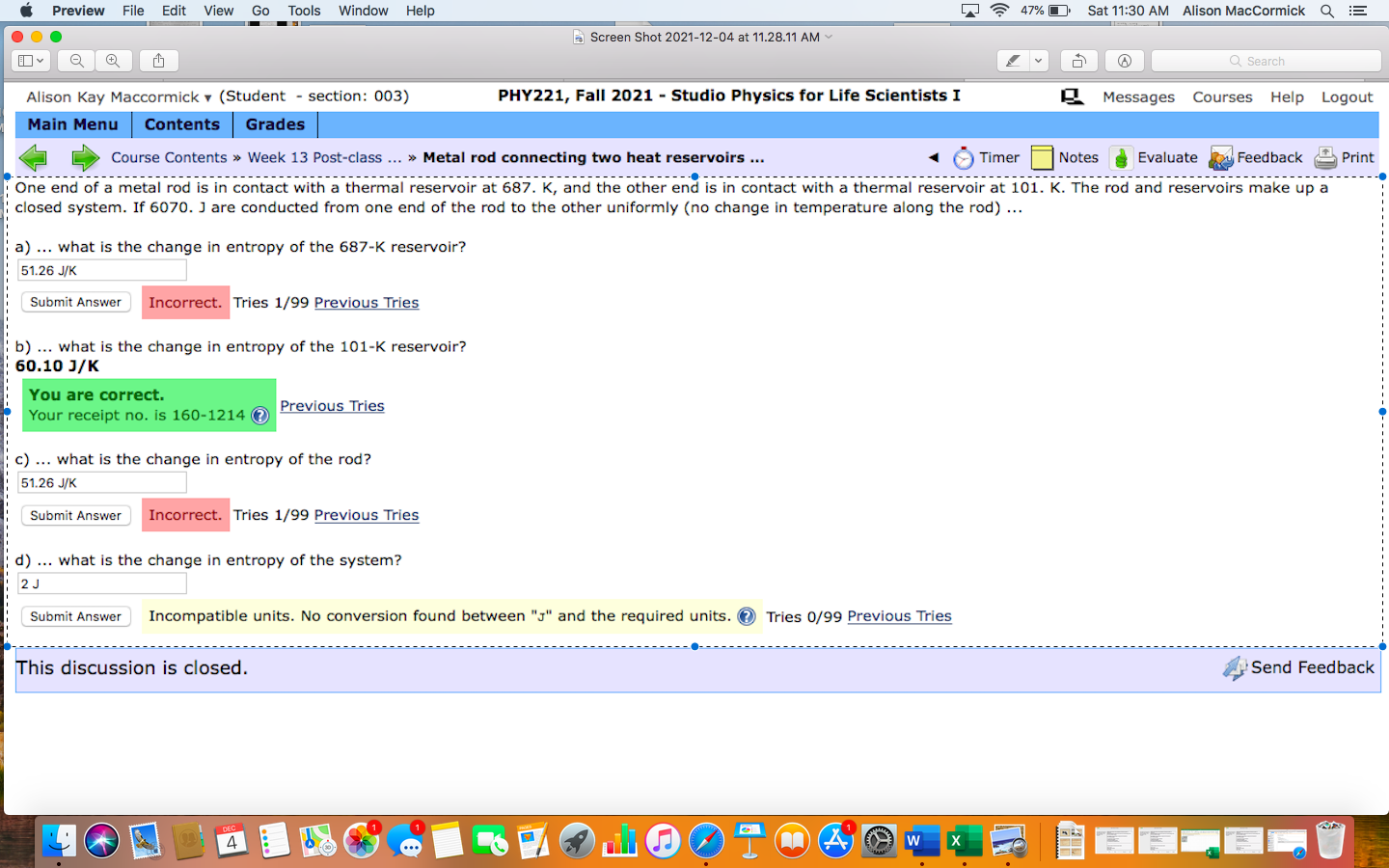Click the green back navigation arrow
Image resolution: width=1389 pixels, height=868 pixels.
34,157
